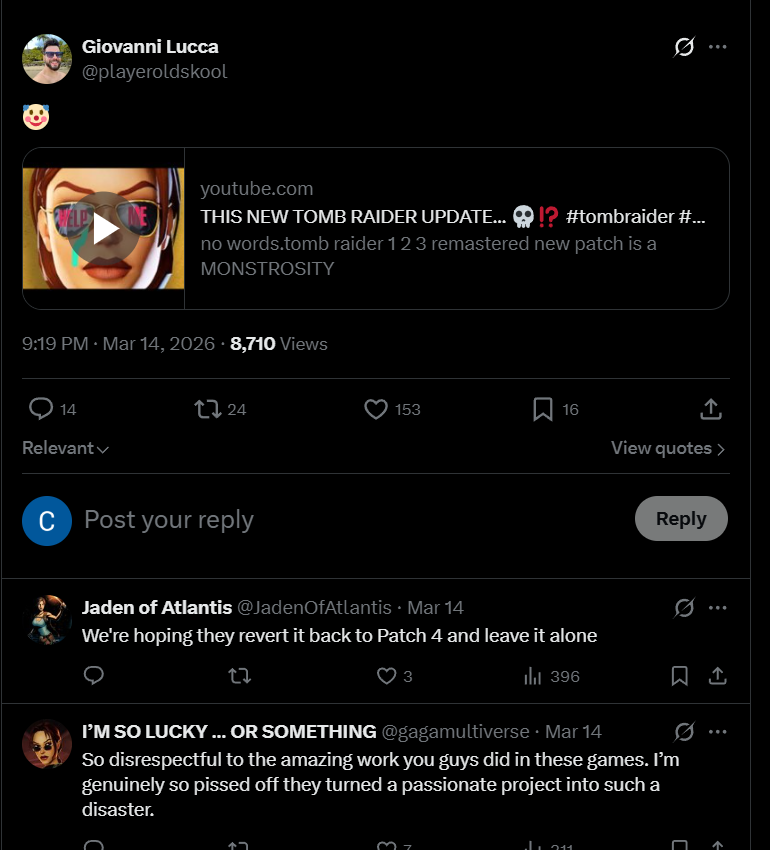
Task: Open Grok icon on Giovanni Lucca's post
Action: (684, 47)
